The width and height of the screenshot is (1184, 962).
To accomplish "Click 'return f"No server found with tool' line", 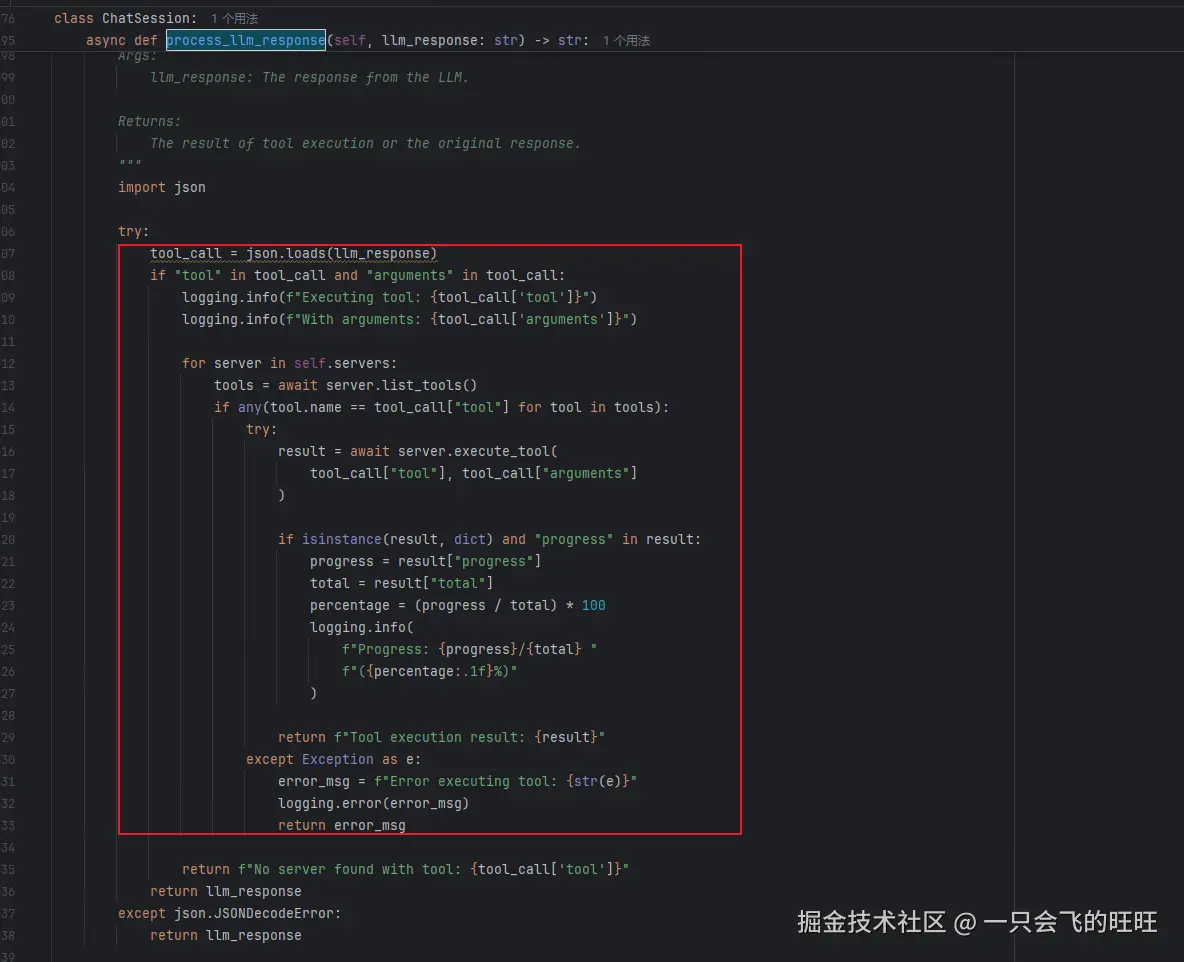I will 405,869.
